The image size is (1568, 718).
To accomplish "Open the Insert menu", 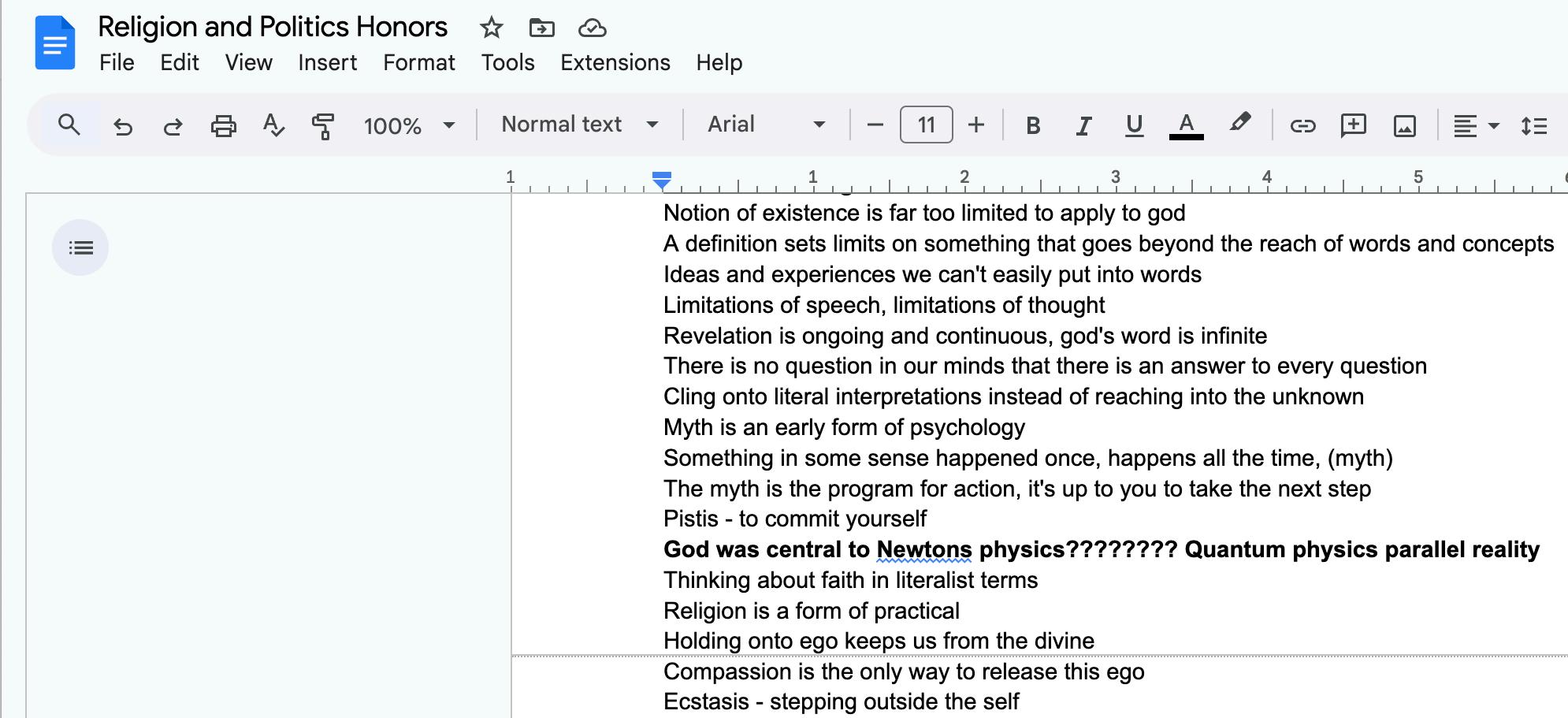I will [x=328, y=63].
